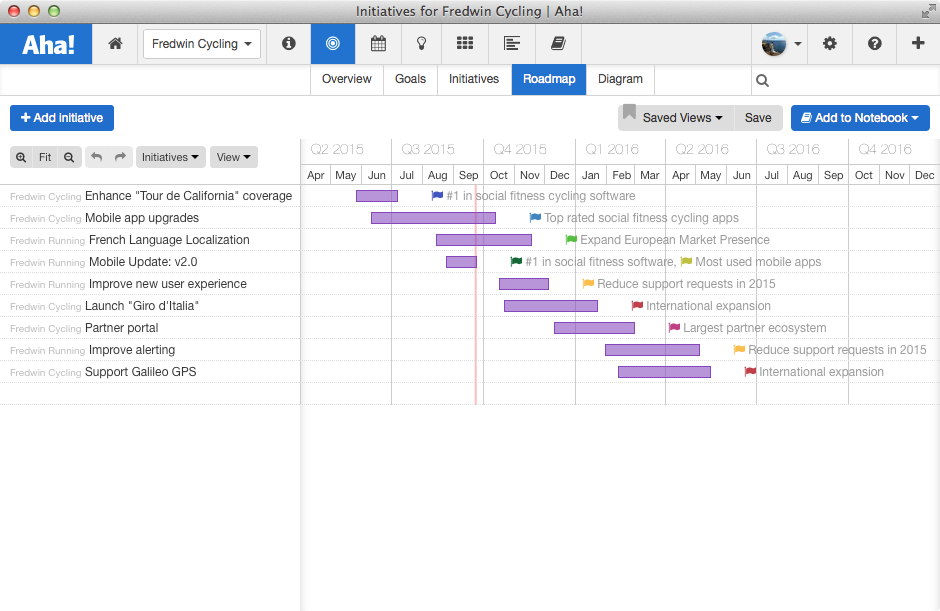Zoom out of the roadmap timeline
The image size is (940, 611).
69,157
